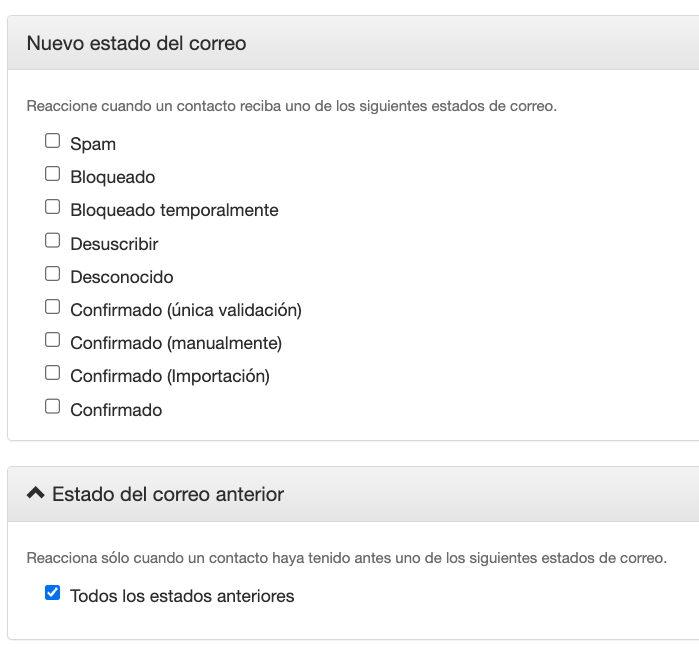Screen dimensions: 699x663
Task: Check the Confirmado (Importación) checkbox
Action: [x=53, y=373]
